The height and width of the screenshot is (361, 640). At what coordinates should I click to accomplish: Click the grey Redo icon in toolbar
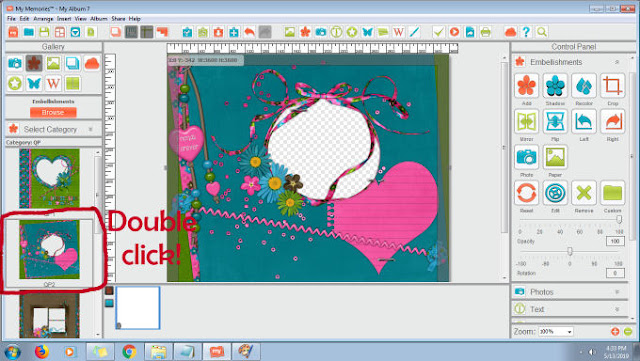pyautogui.click(x=265, y=32)
